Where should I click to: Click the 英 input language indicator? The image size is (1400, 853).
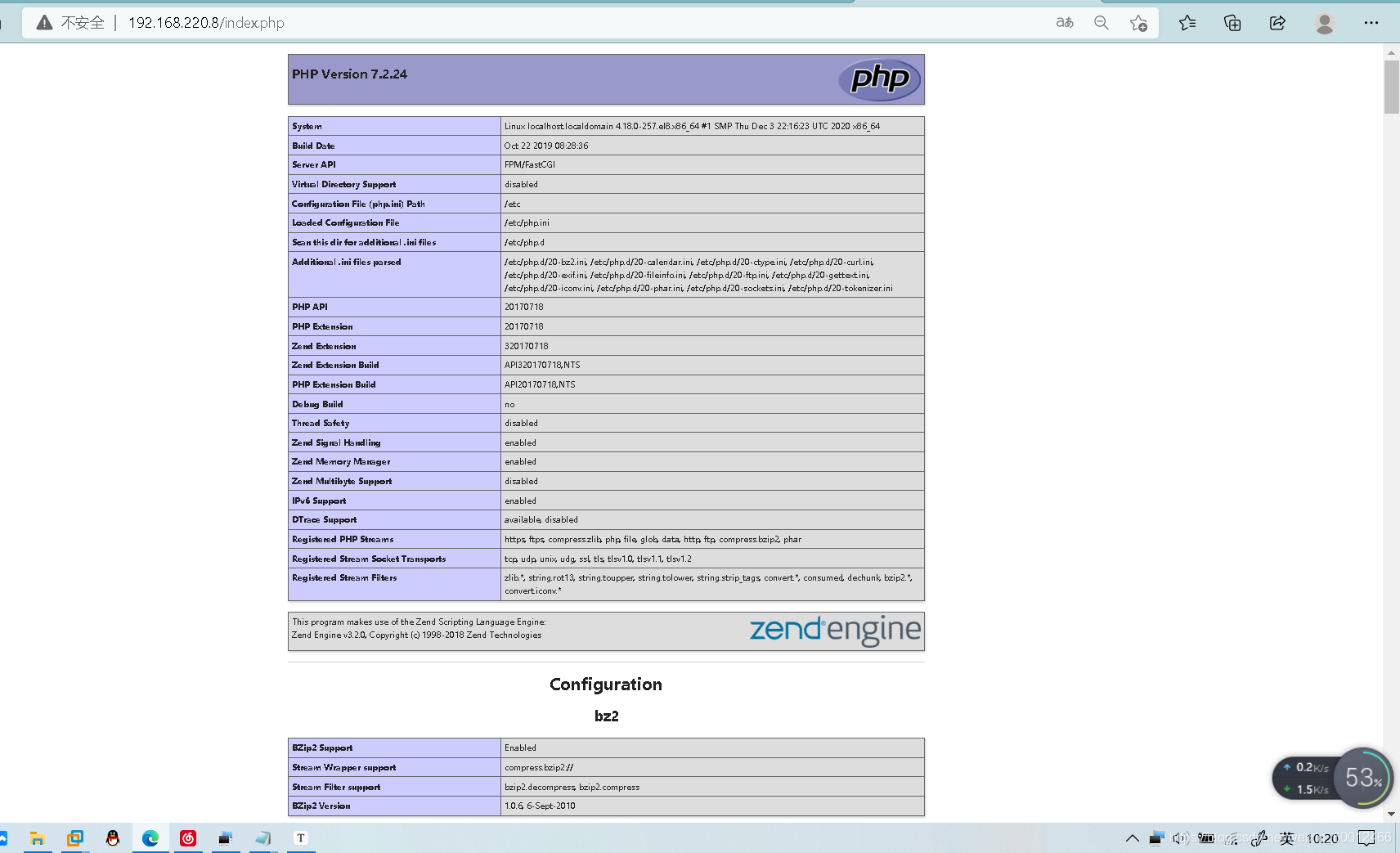(x=1287, y=838)
